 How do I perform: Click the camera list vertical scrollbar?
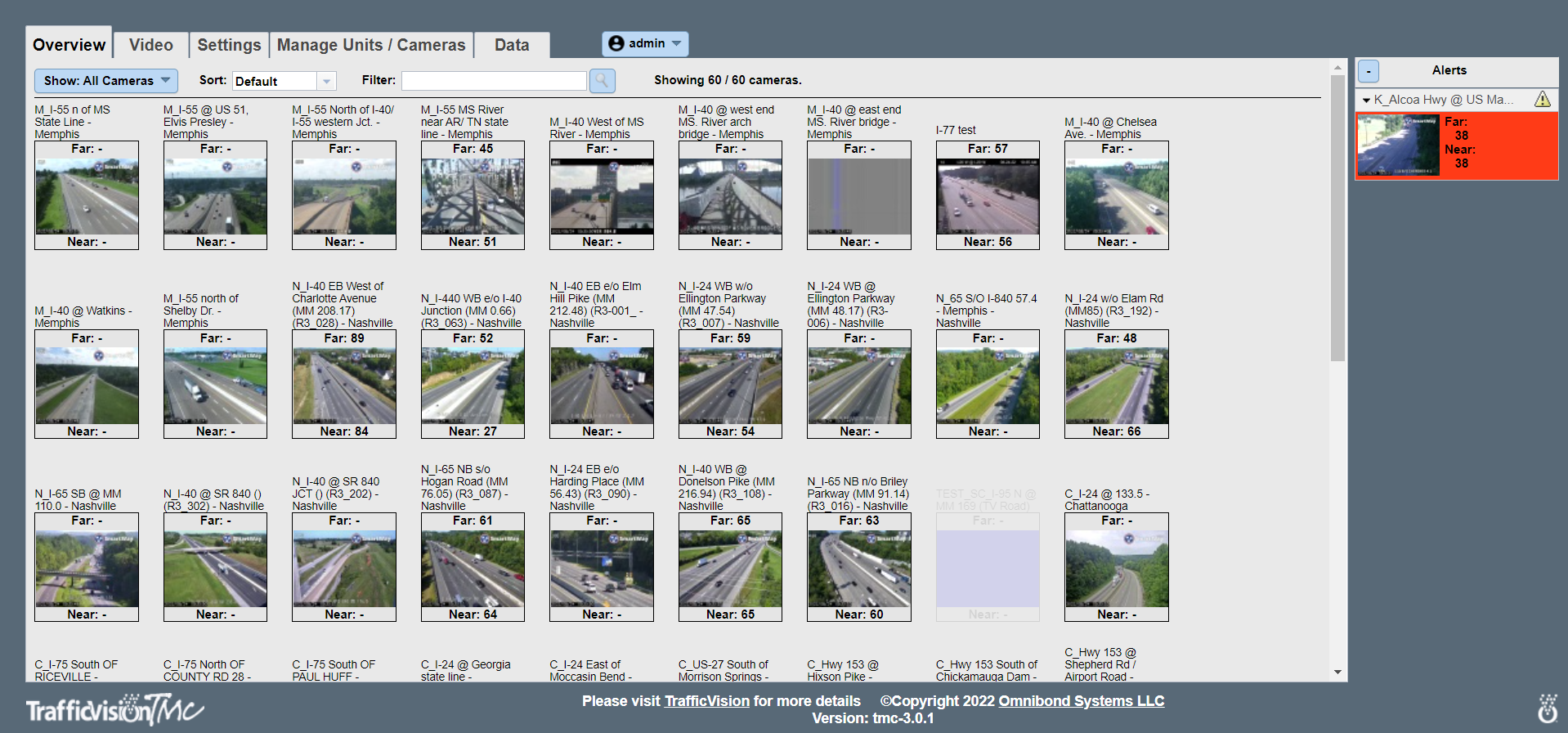click(x=1337, y=218)
